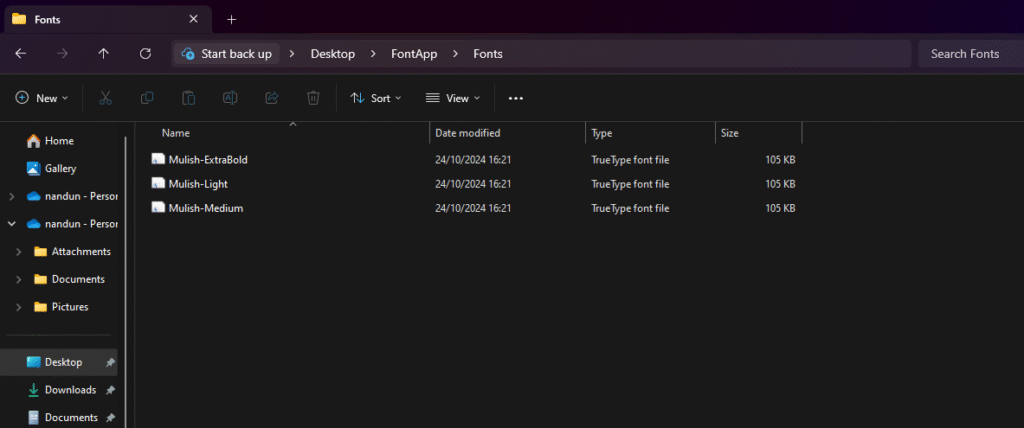Image resolution: width=1024 pixels, height=428 pixels.
Task: Expand the collapsed nandun OneDrive entry
Action: (12, 196)
